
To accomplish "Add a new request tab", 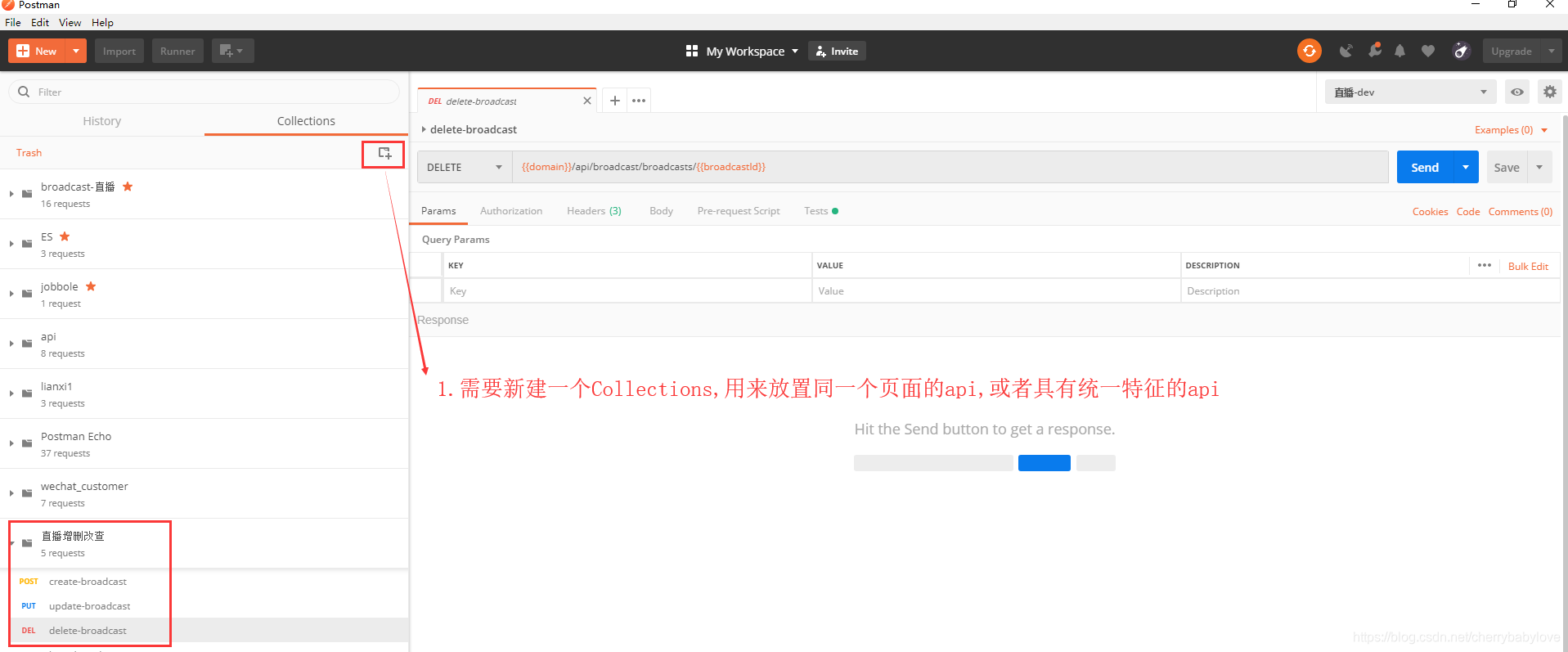I will pyautogui.click(x=615, y=101).
